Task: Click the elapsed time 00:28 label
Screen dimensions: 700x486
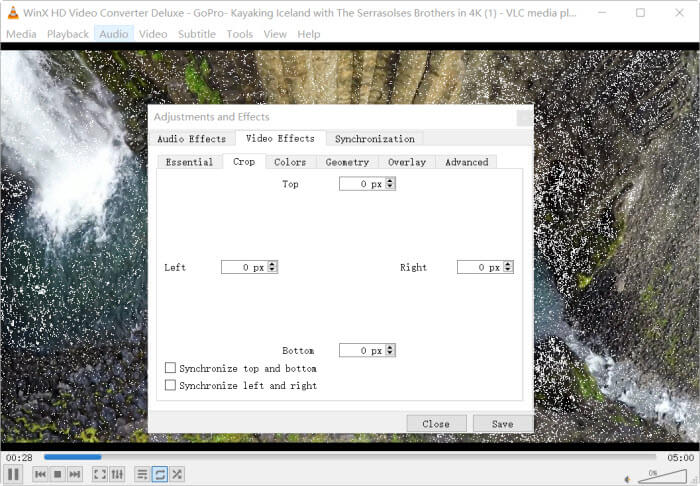Action: pyautogui.click(x=19, y=457)
